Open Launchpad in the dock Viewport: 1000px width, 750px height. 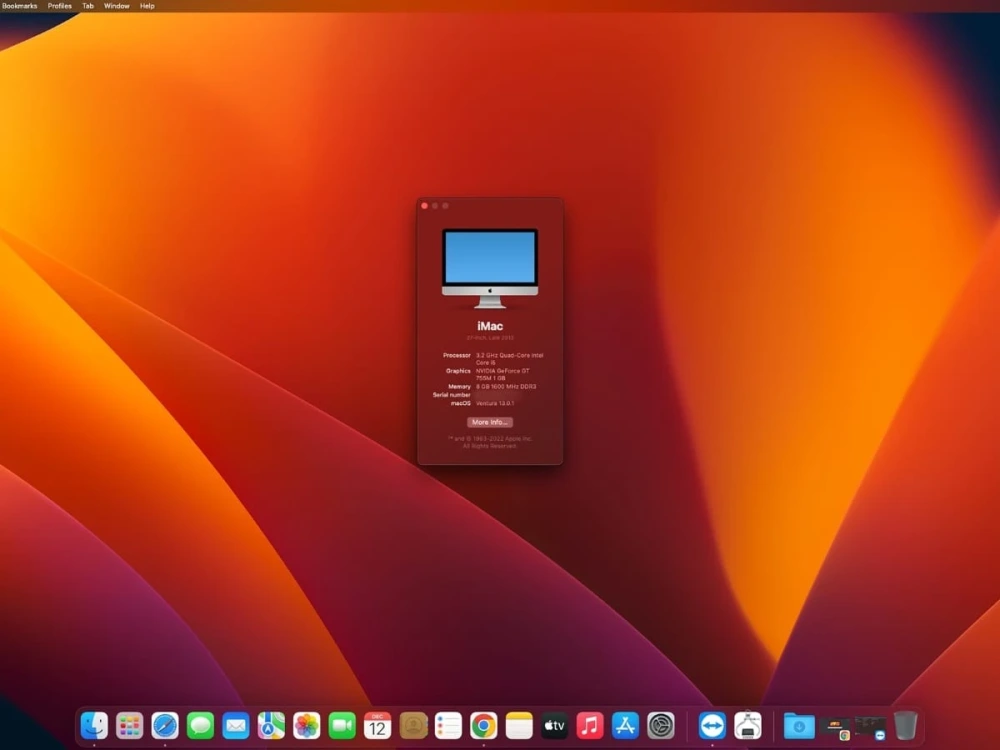(x=129, y=725)
